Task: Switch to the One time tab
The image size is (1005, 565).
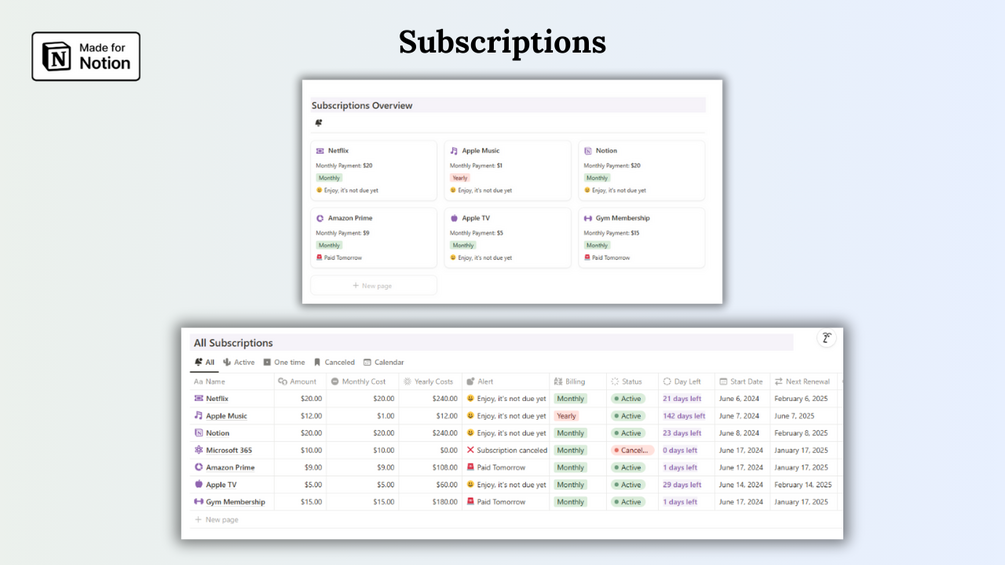Action: click(x=285, y=363)
